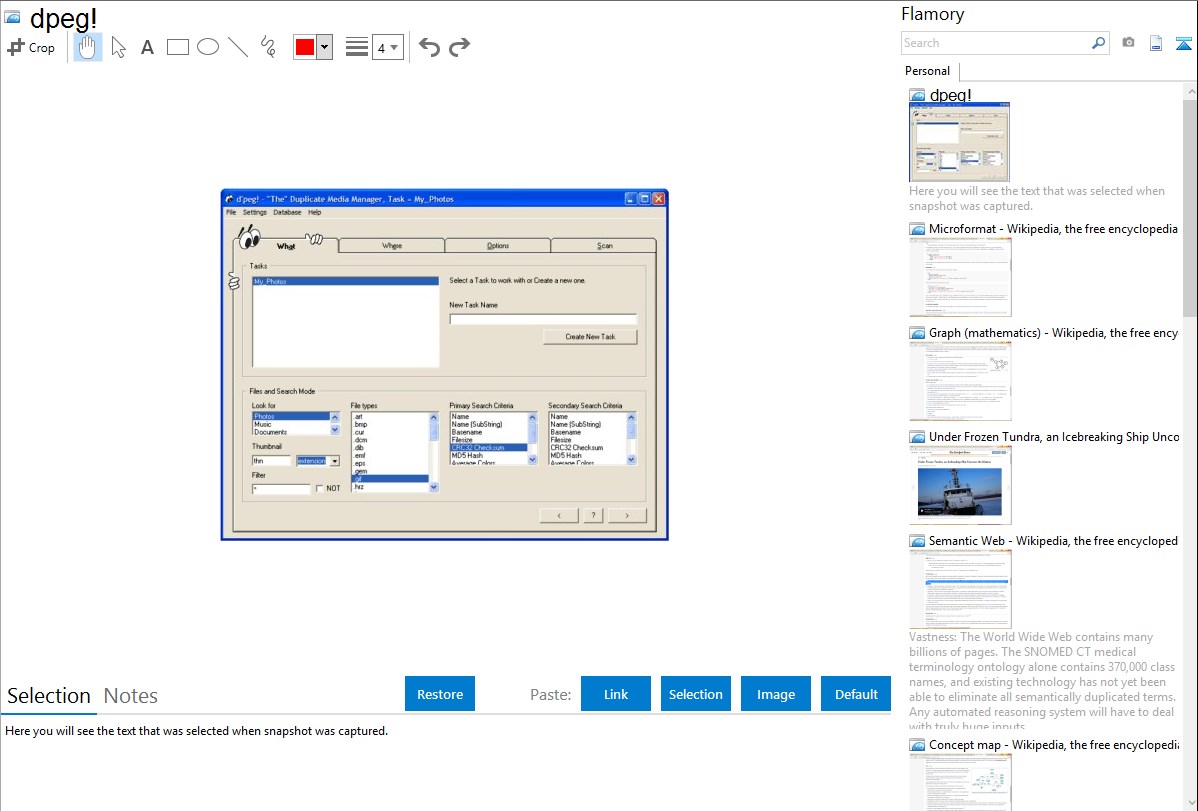The height and width of the screenshot is (811, 1198).
Task: Click the icon beside Concept map entry
Action: pos(918,745)
